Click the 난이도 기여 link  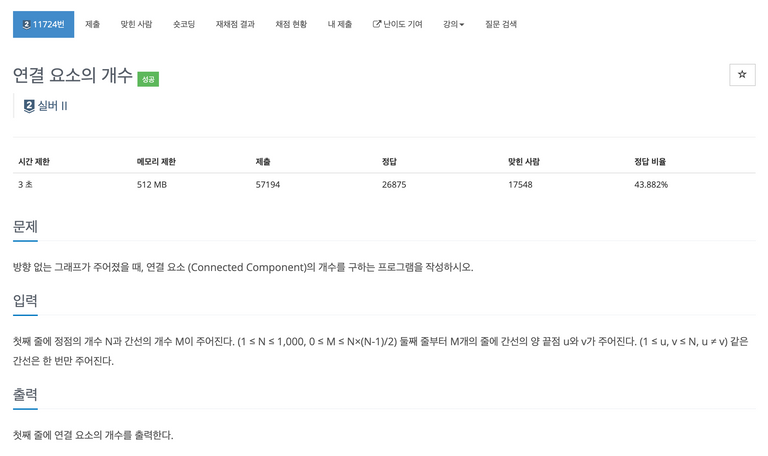point(398,24)
